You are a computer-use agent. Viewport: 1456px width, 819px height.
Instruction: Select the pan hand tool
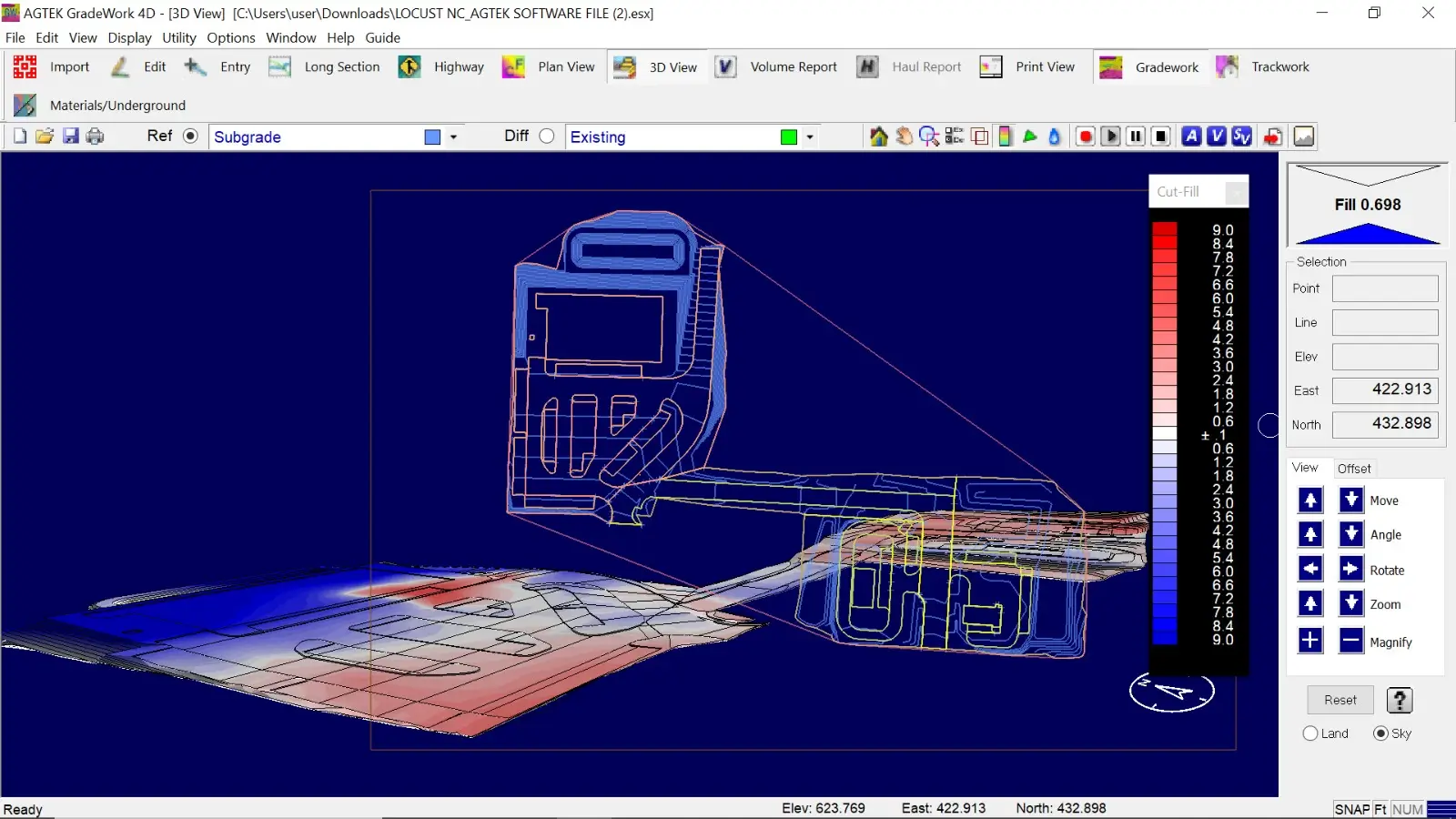pyautogui.click(x=904, y=136)
